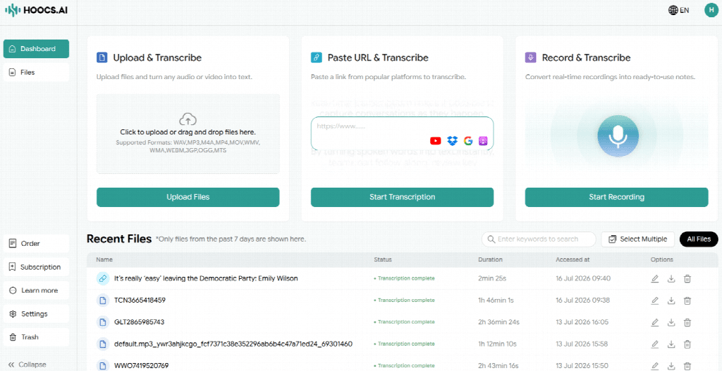Screen dimensions: 722x371
Task: Open the Emily Wilson transcription file
Action: [206, 278]
